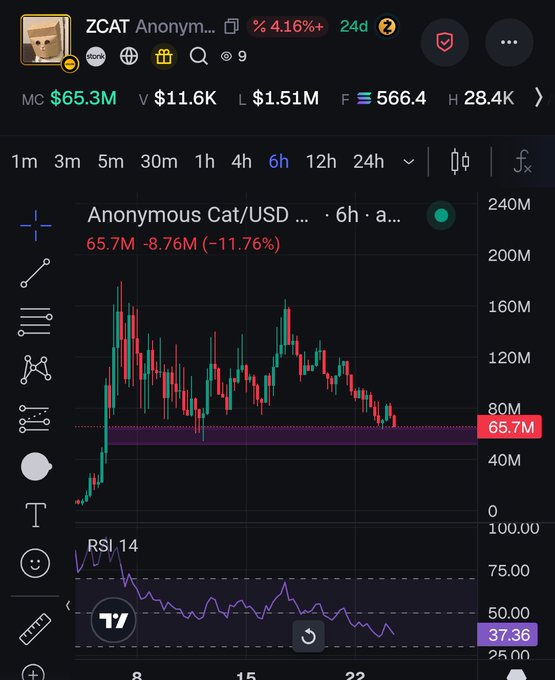Select the Text annotation tool
Viewport: 555px width, 680px height.
tap(36, 515)
